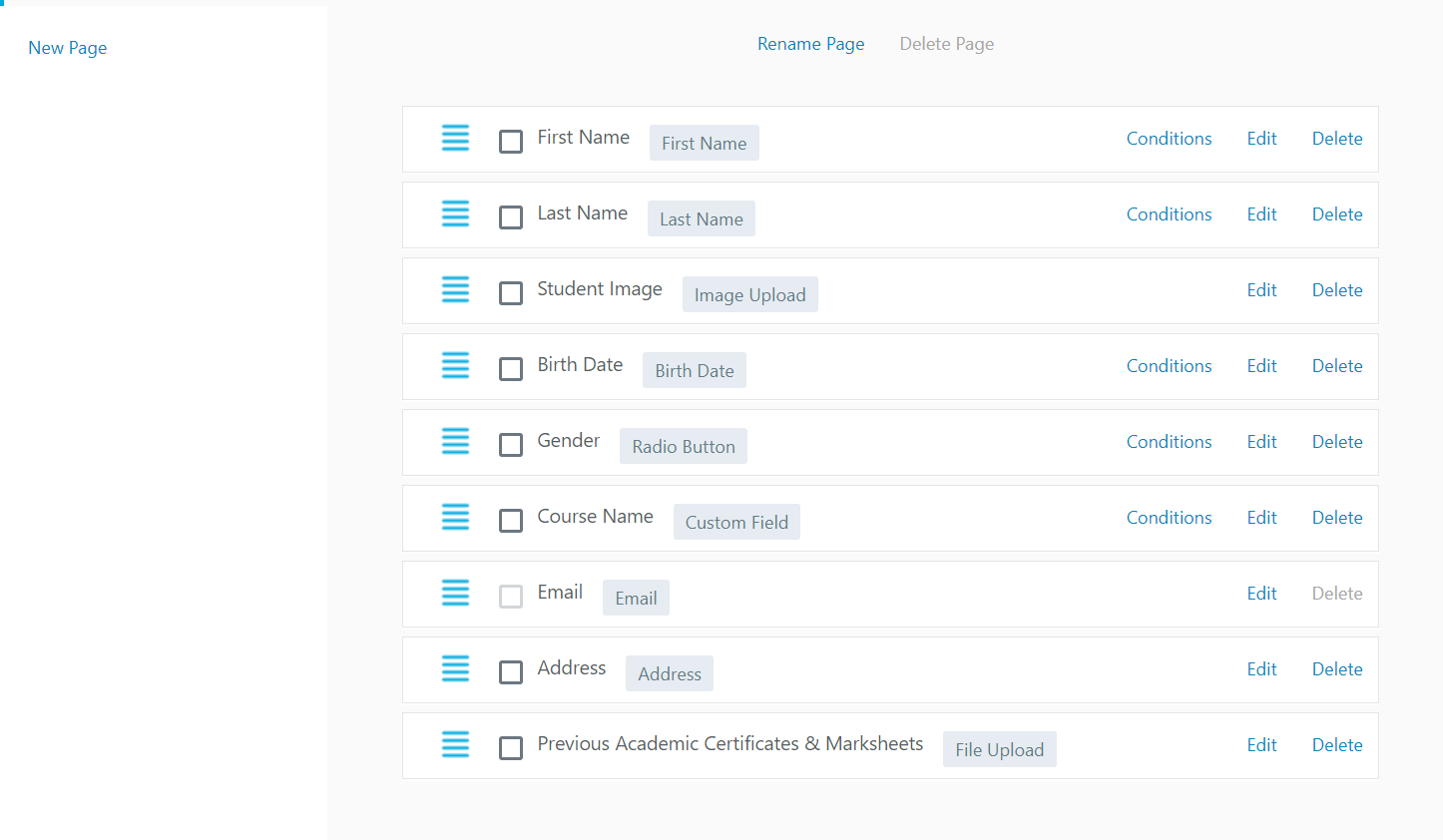The image size is (1443, 840).
Task: Click the drag handle icon beside Last Name
Action: click(455, 213)
